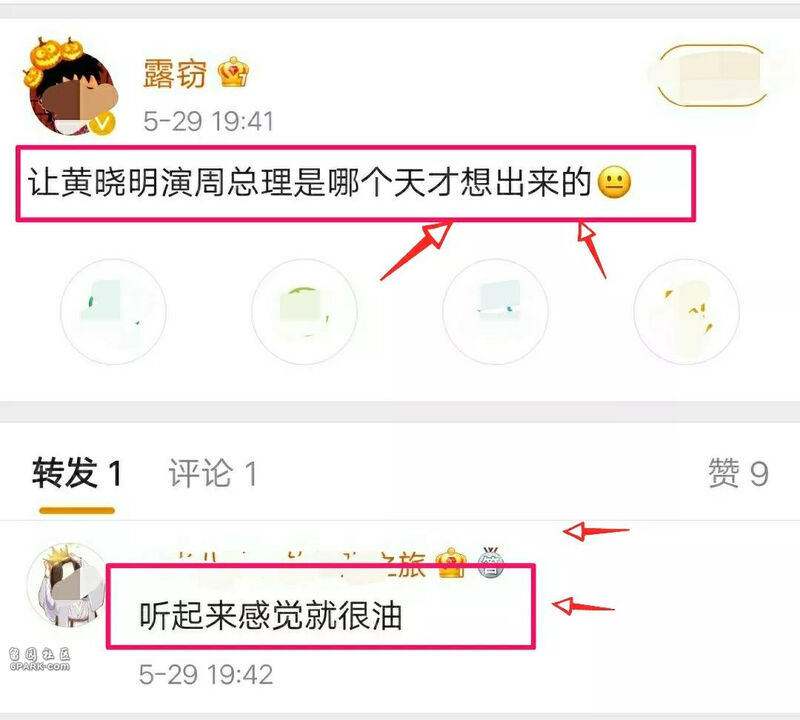Tap 赞 9 to like the post
The width and height of the screenshot is (800, 720).
click(x=738, y=473)
